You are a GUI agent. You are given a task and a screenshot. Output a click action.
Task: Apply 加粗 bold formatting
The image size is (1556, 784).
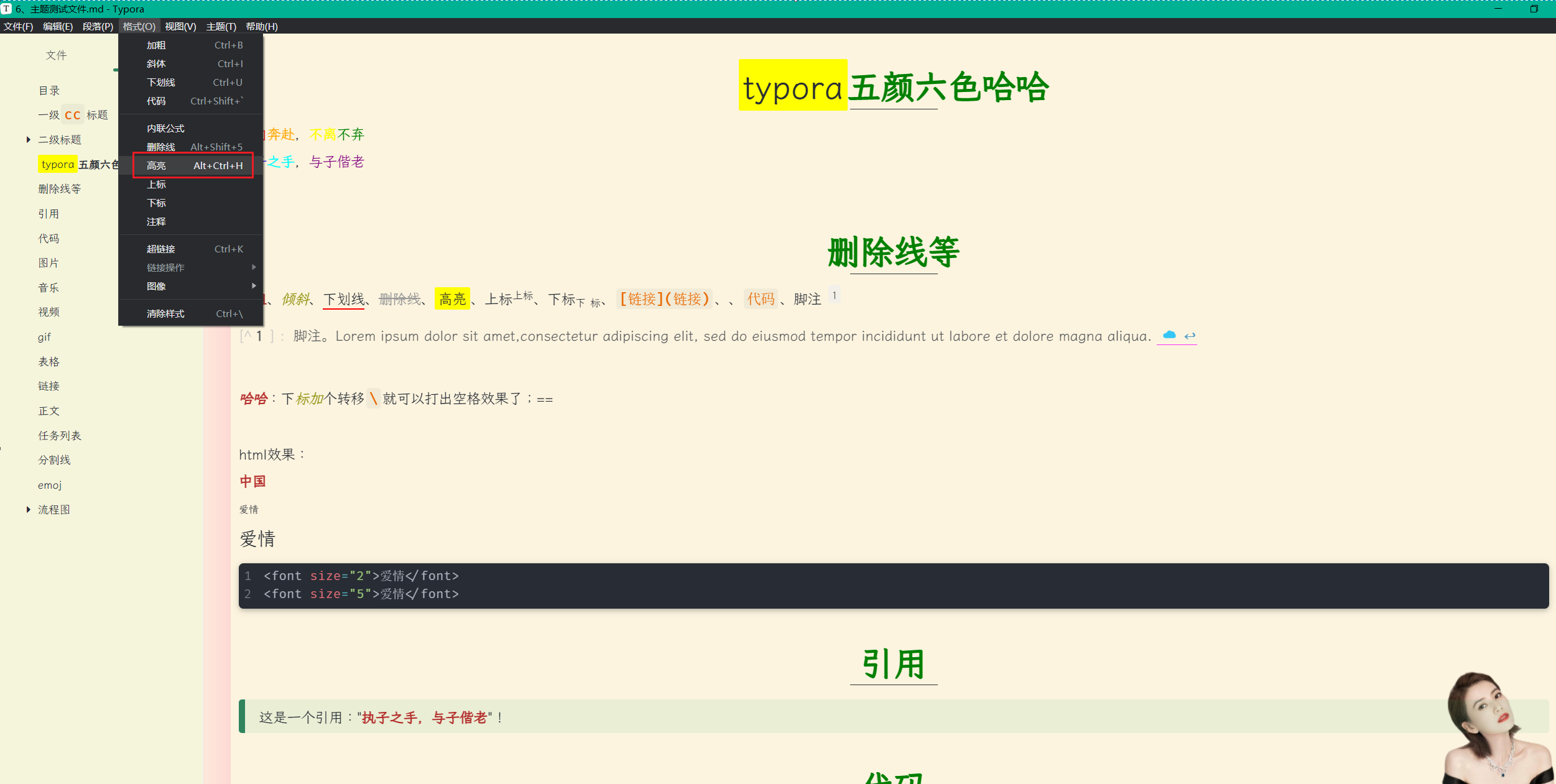coord(192,45)
